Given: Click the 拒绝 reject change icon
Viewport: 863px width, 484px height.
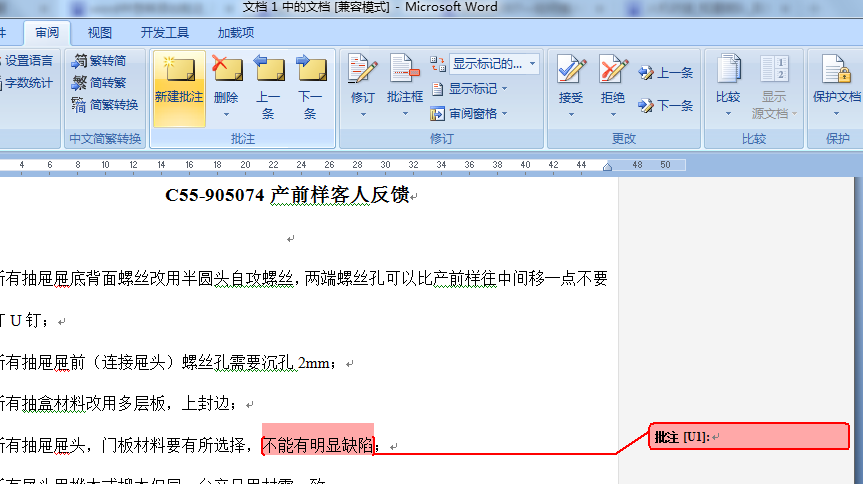Looking at the screenshot, I should 613,69.
